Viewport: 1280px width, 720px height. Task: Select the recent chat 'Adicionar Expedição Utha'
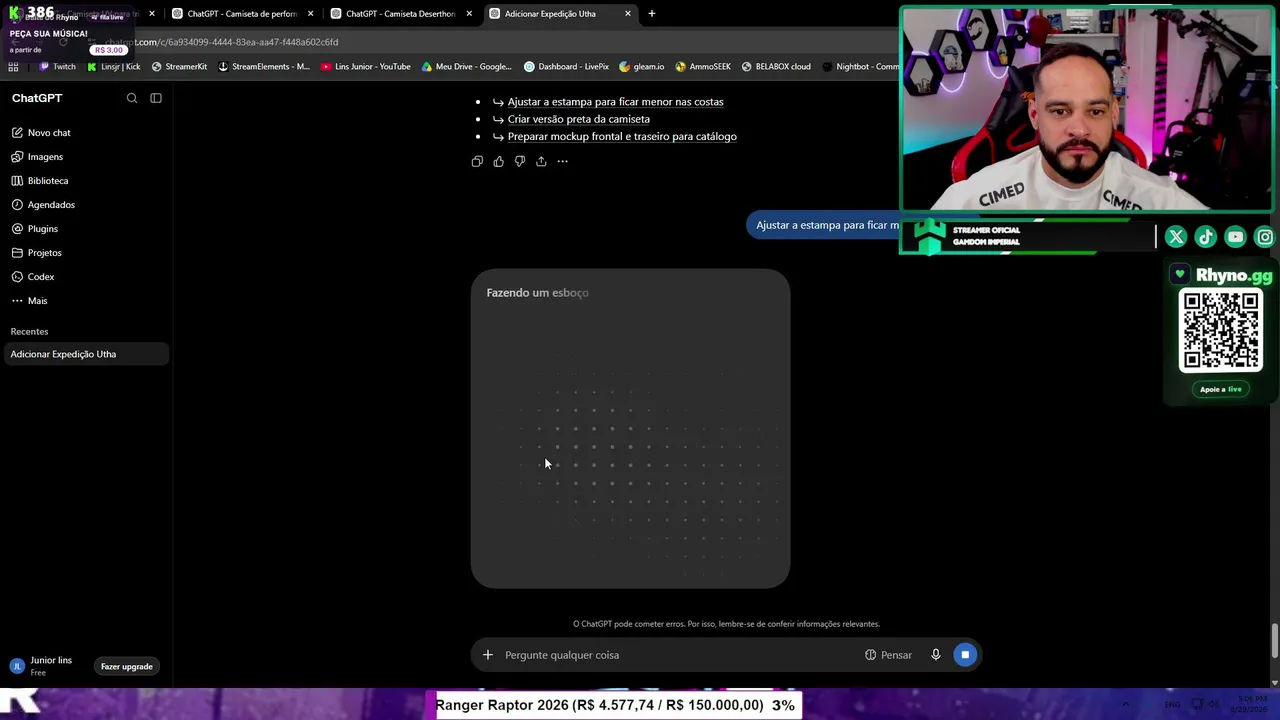pos(87,354)
